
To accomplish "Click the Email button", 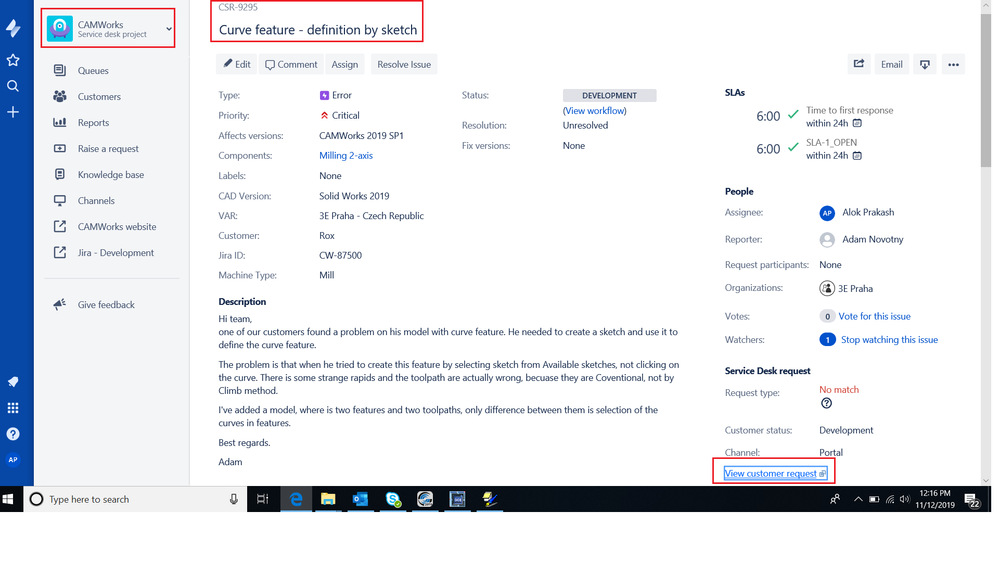I will point(891,64).
